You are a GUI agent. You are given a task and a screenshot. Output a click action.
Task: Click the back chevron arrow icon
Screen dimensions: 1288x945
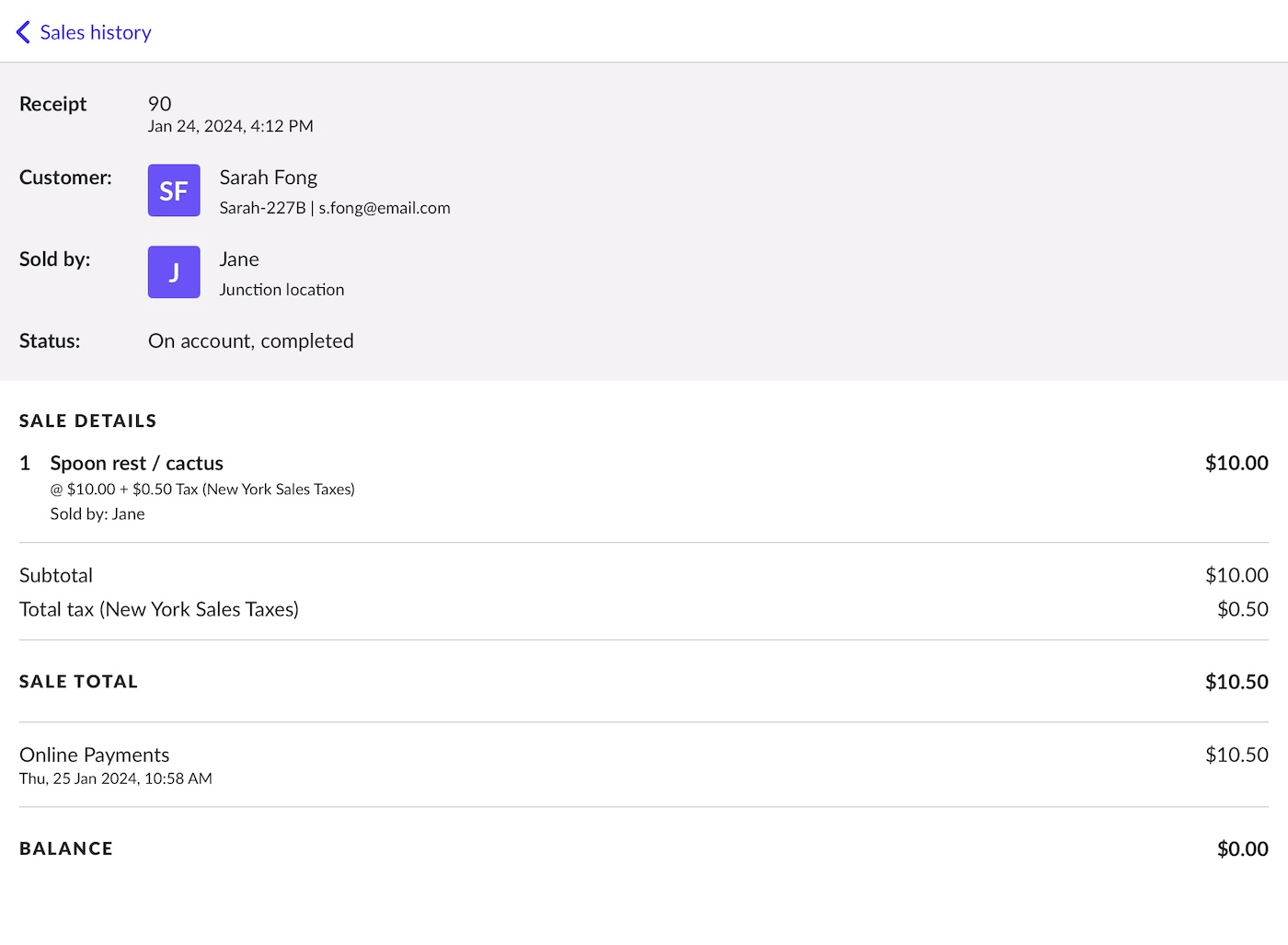(x=24, y=32)
